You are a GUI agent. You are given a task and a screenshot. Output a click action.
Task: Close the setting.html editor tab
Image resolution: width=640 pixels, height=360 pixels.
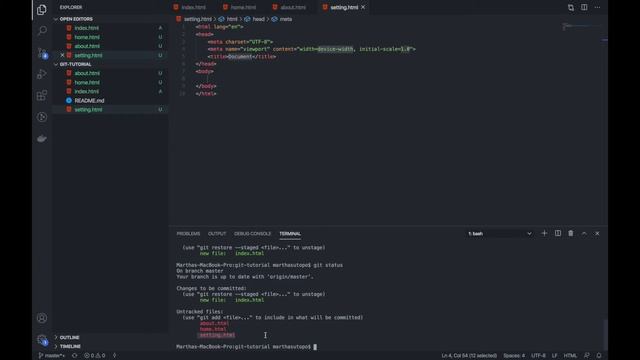(x=363, y=7)
